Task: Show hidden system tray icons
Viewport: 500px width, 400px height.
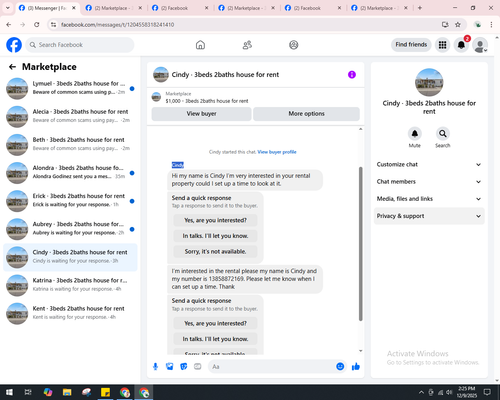Action: point(421,392)
